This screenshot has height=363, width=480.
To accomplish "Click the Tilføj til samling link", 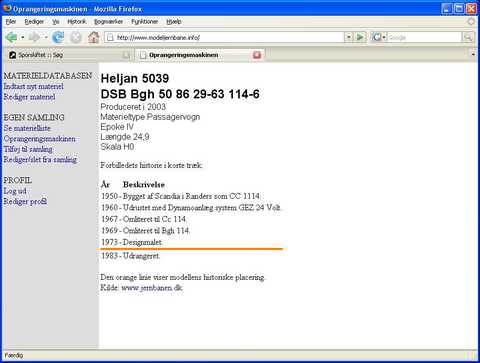I will pos(28,149).
